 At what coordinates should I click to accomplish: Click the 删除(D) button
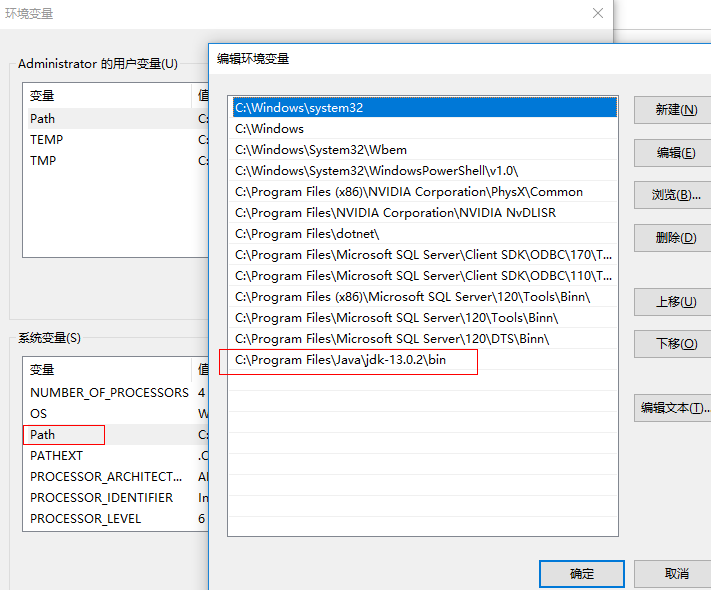pyautogui.click(x=672, y=238)
